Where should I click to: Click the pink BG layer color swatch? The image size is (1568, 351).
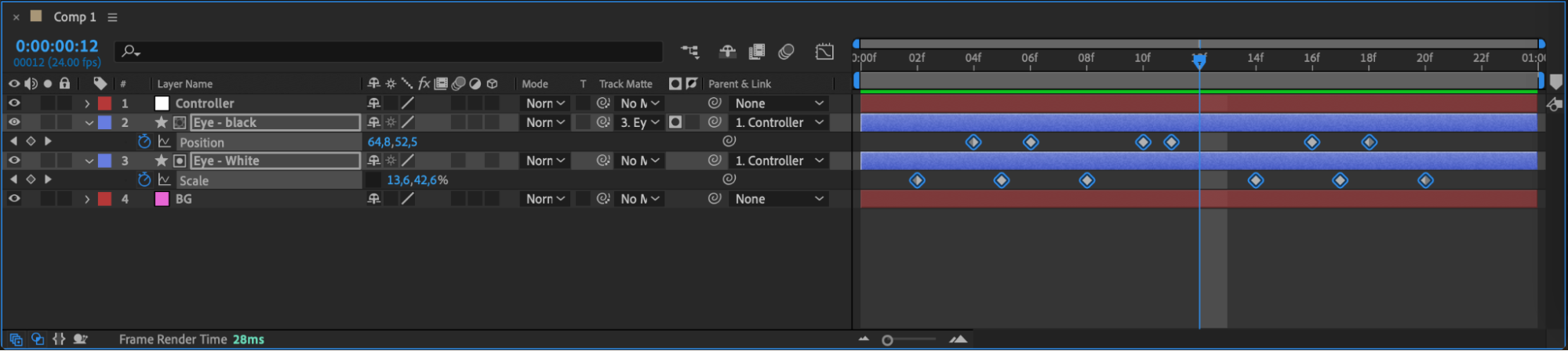pos(162,199)
